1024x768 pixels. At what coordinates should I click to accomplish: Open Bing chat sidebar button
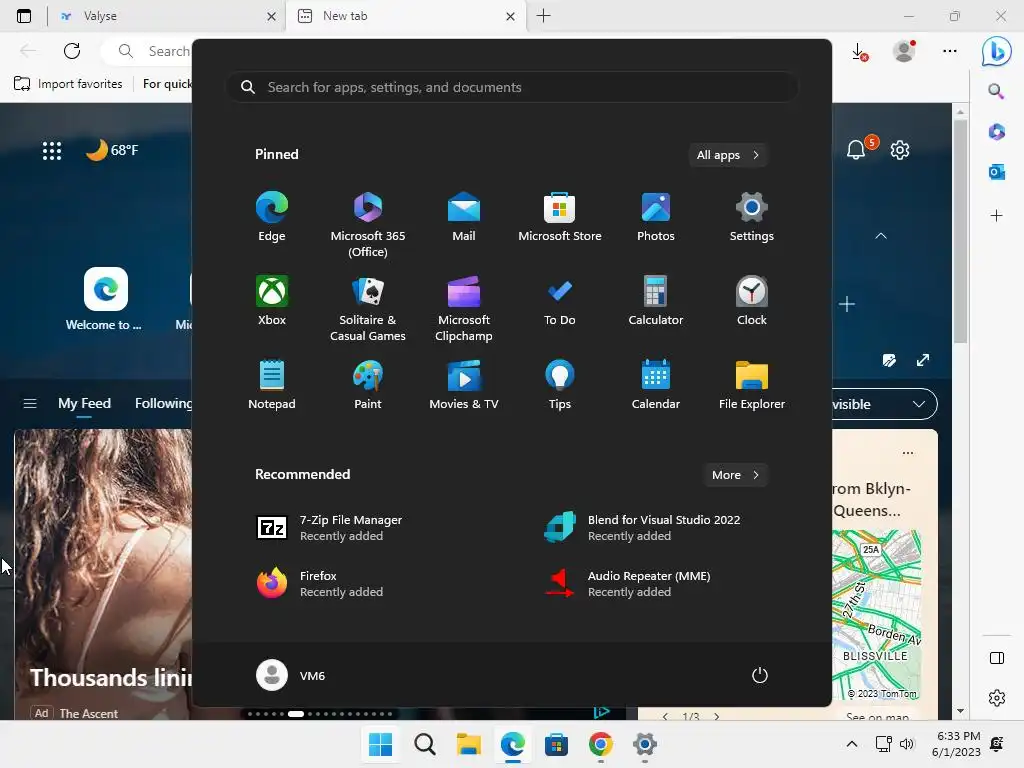pos(997,51)
